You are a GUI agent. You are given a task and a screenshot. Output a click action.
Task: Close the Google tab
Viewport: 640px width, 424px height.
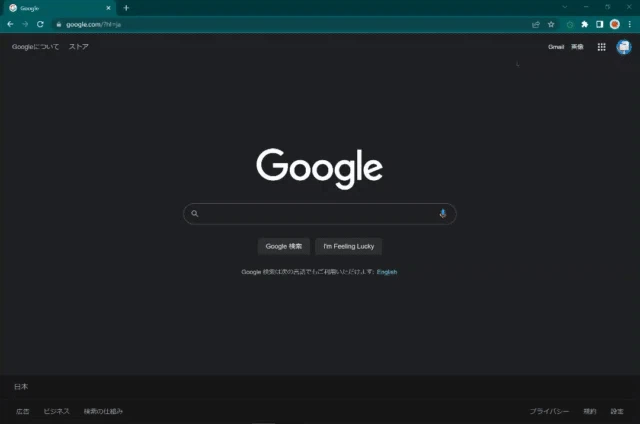coord(108,8)
